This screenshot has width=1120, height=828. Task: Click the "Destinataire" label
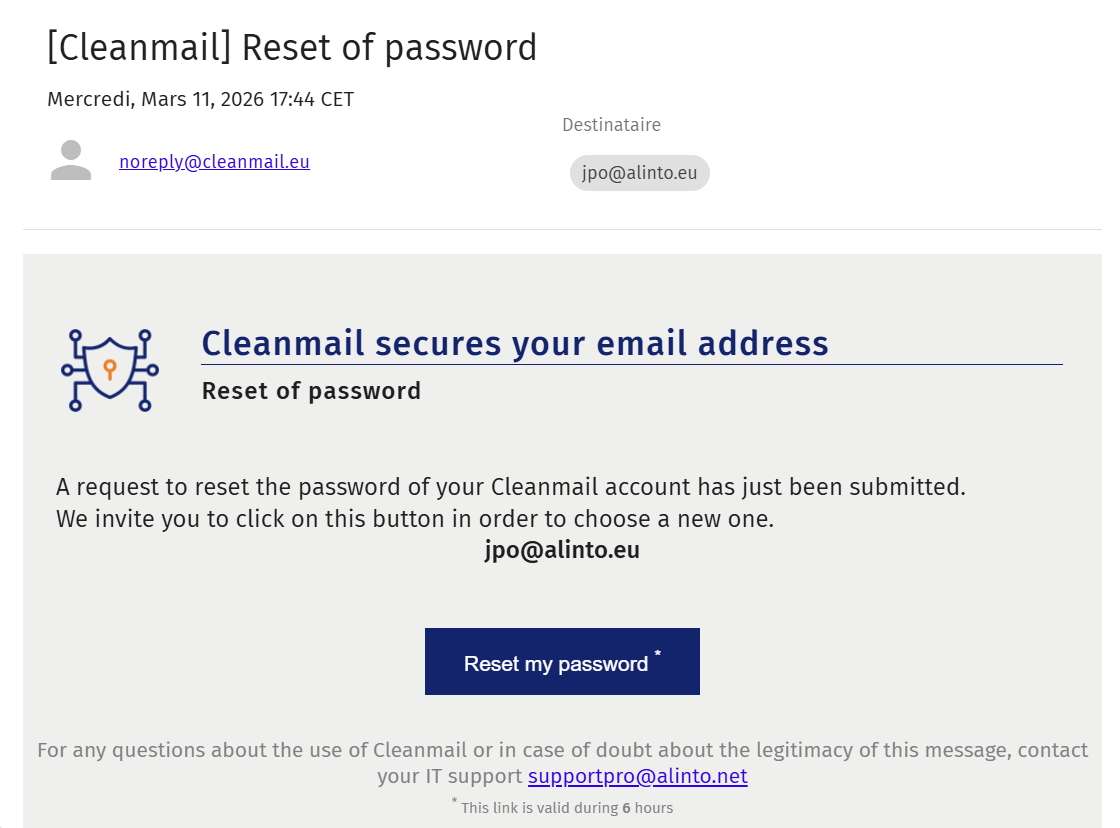point(611,125)
